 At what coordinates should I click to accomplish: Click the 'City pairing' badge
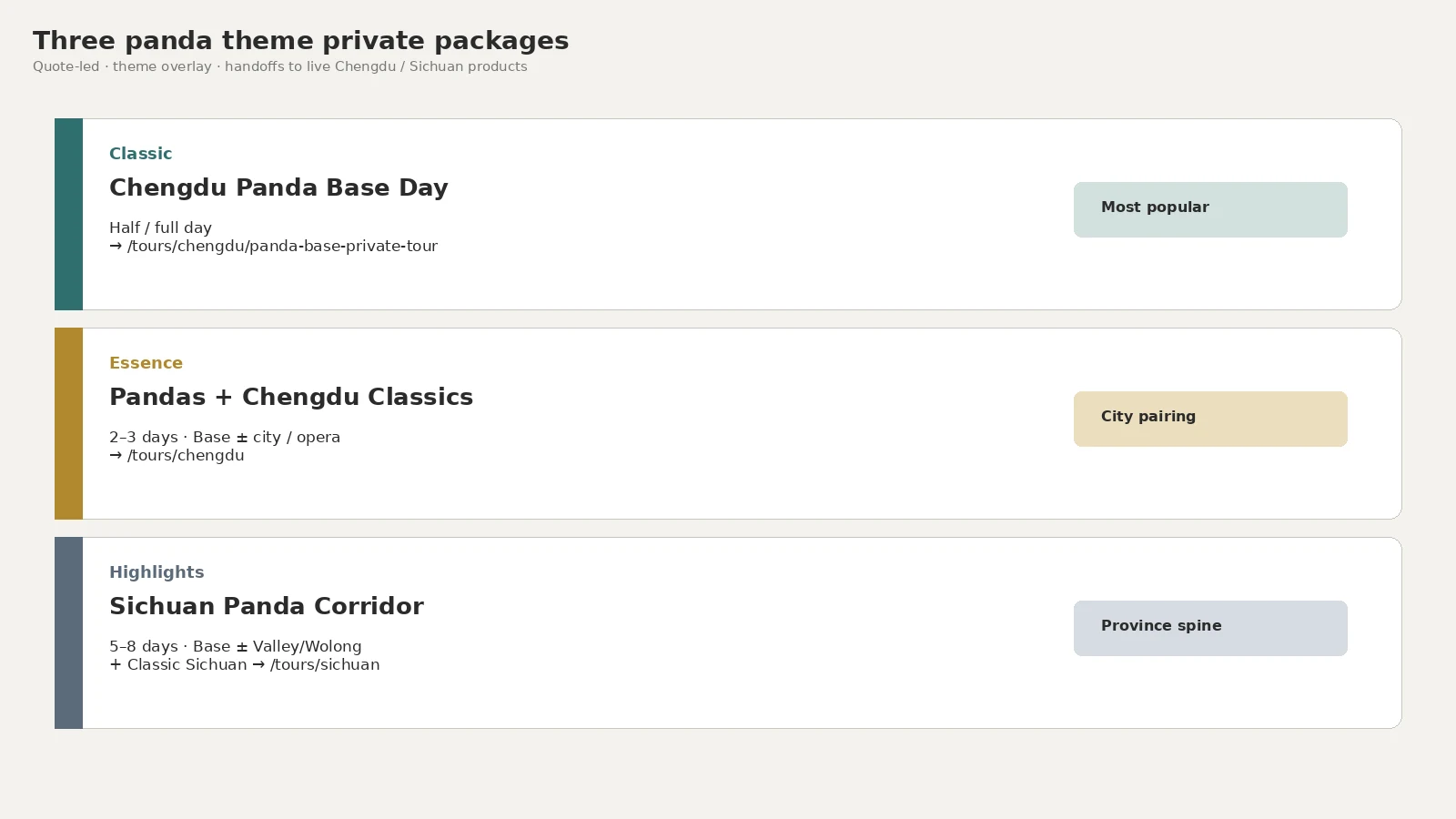coord(1210,419)
